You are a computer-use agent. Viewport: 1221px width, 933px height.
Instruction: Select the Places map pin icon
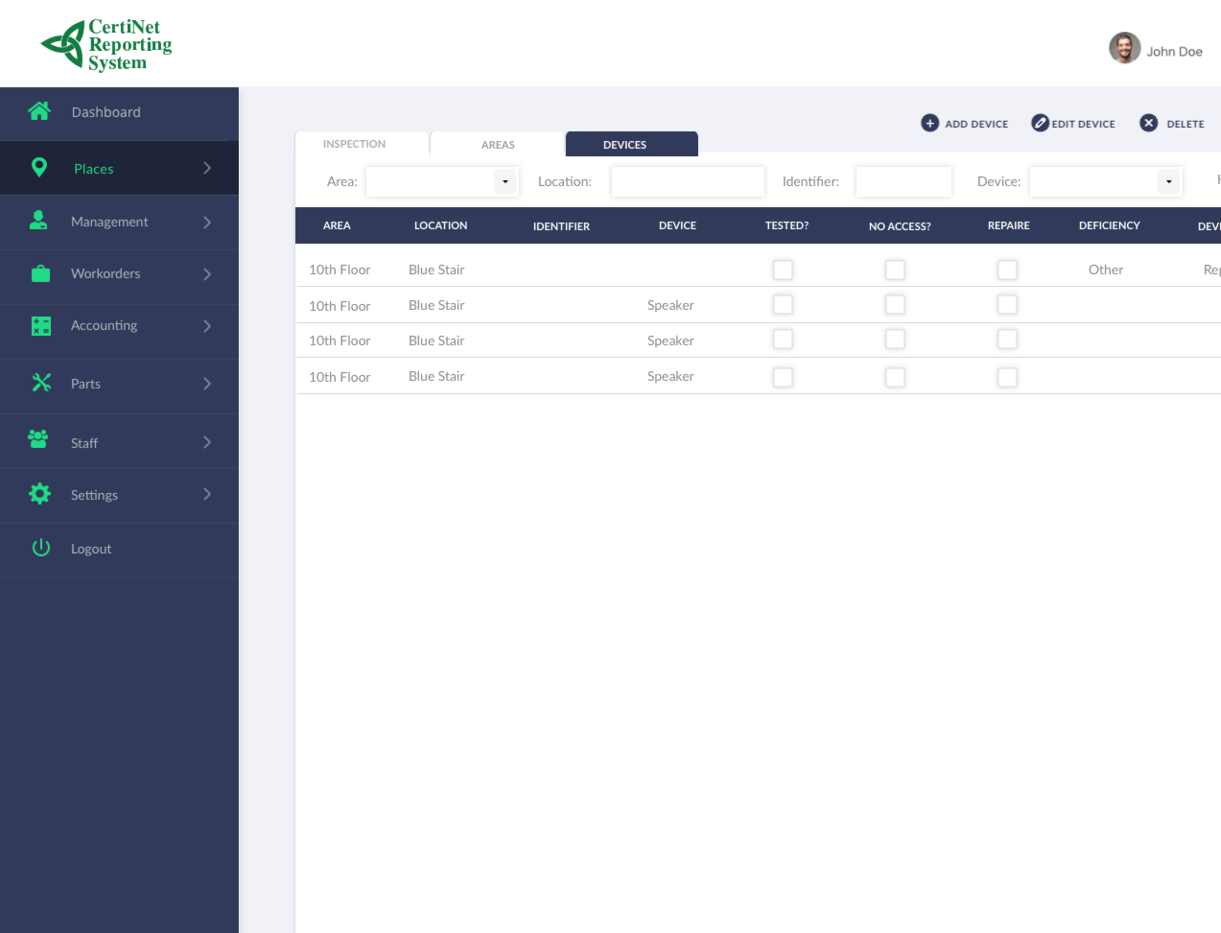coord(39,166)
